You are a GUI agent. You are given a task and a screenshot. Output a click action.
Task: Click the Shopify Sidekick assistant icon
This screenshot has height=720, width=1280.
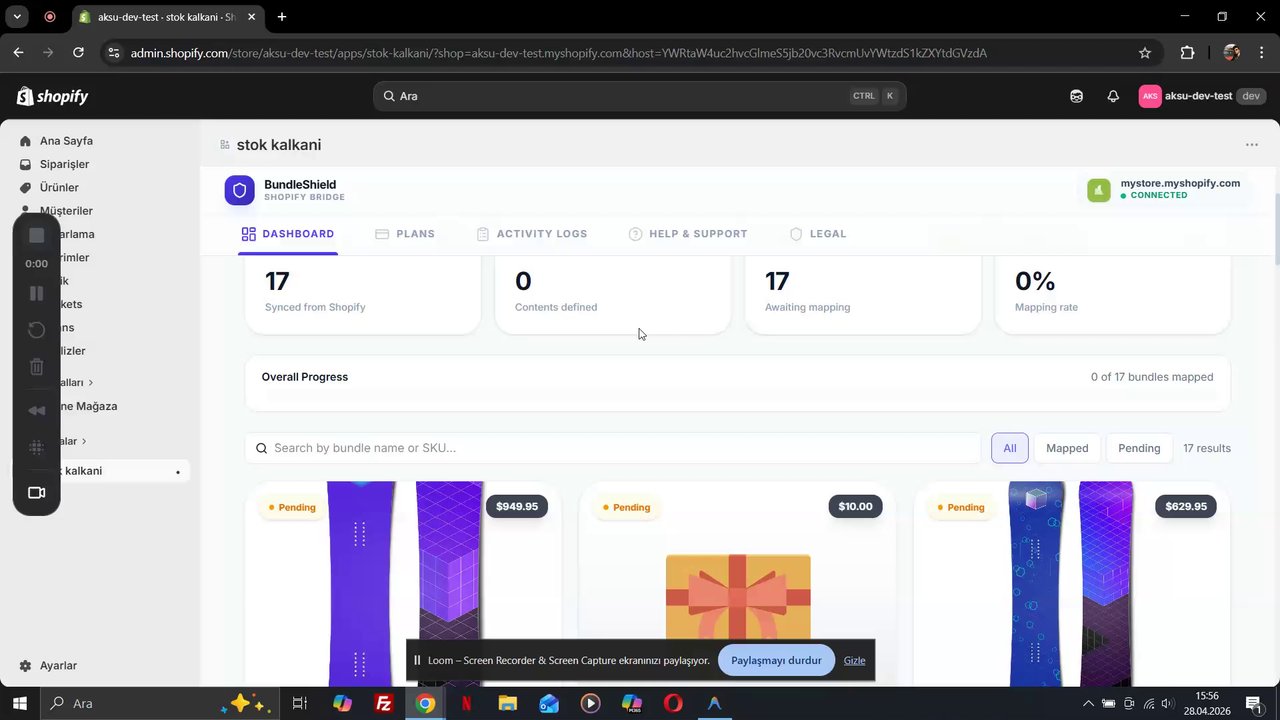pyautogui.click(x=1076, y=96)
